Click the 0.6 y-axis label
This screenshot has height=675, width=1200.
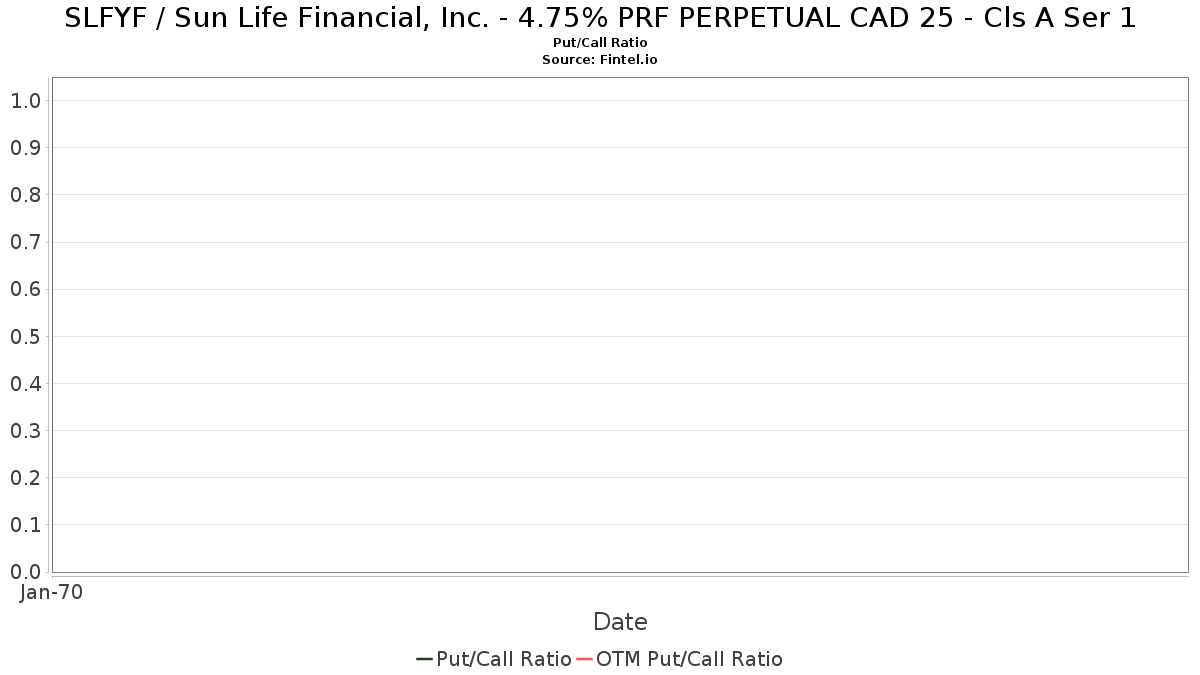tap(25, 289)
